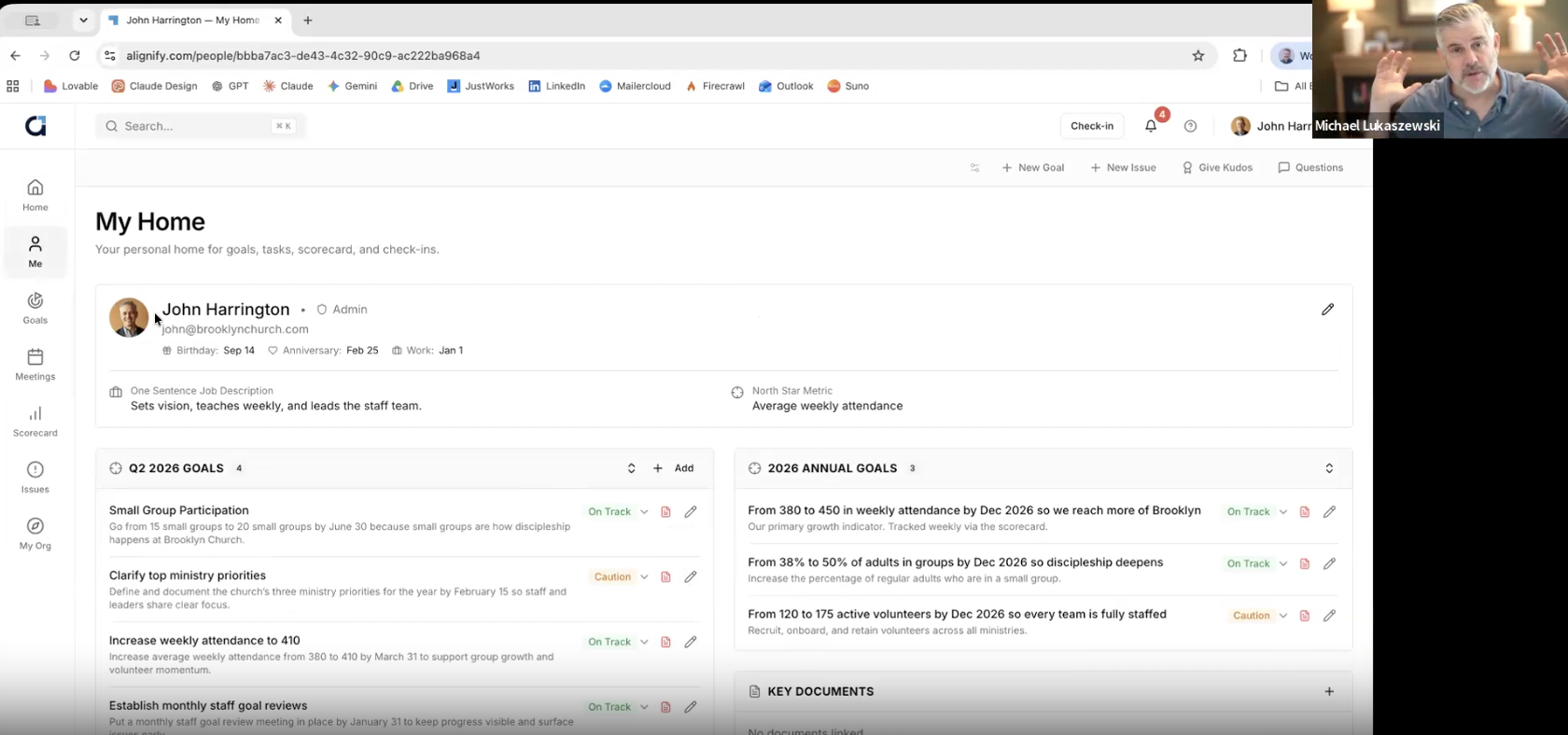Edit Clarify top ministry priorities goal
1568x735 pixels.
coord(691,577)
